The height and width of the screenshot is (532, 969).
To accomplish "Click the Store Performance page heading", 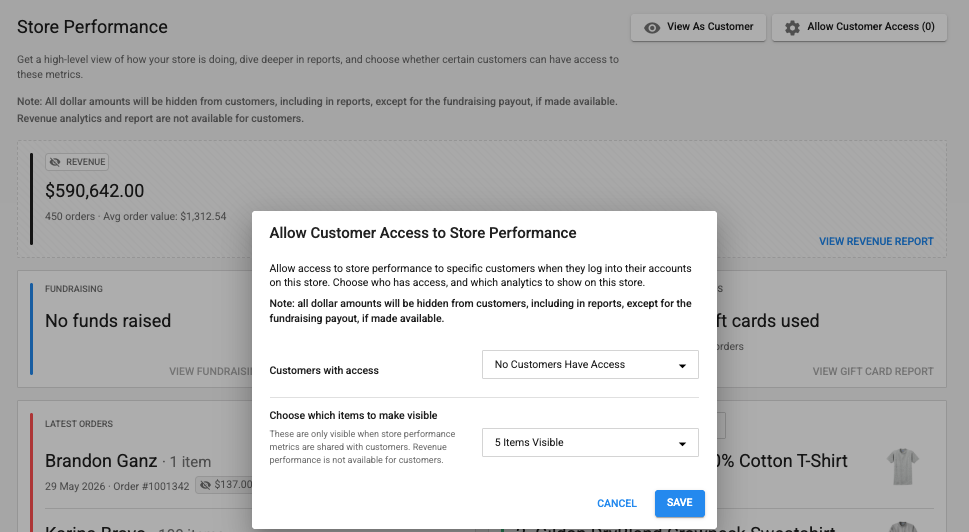I will point(92,27).
